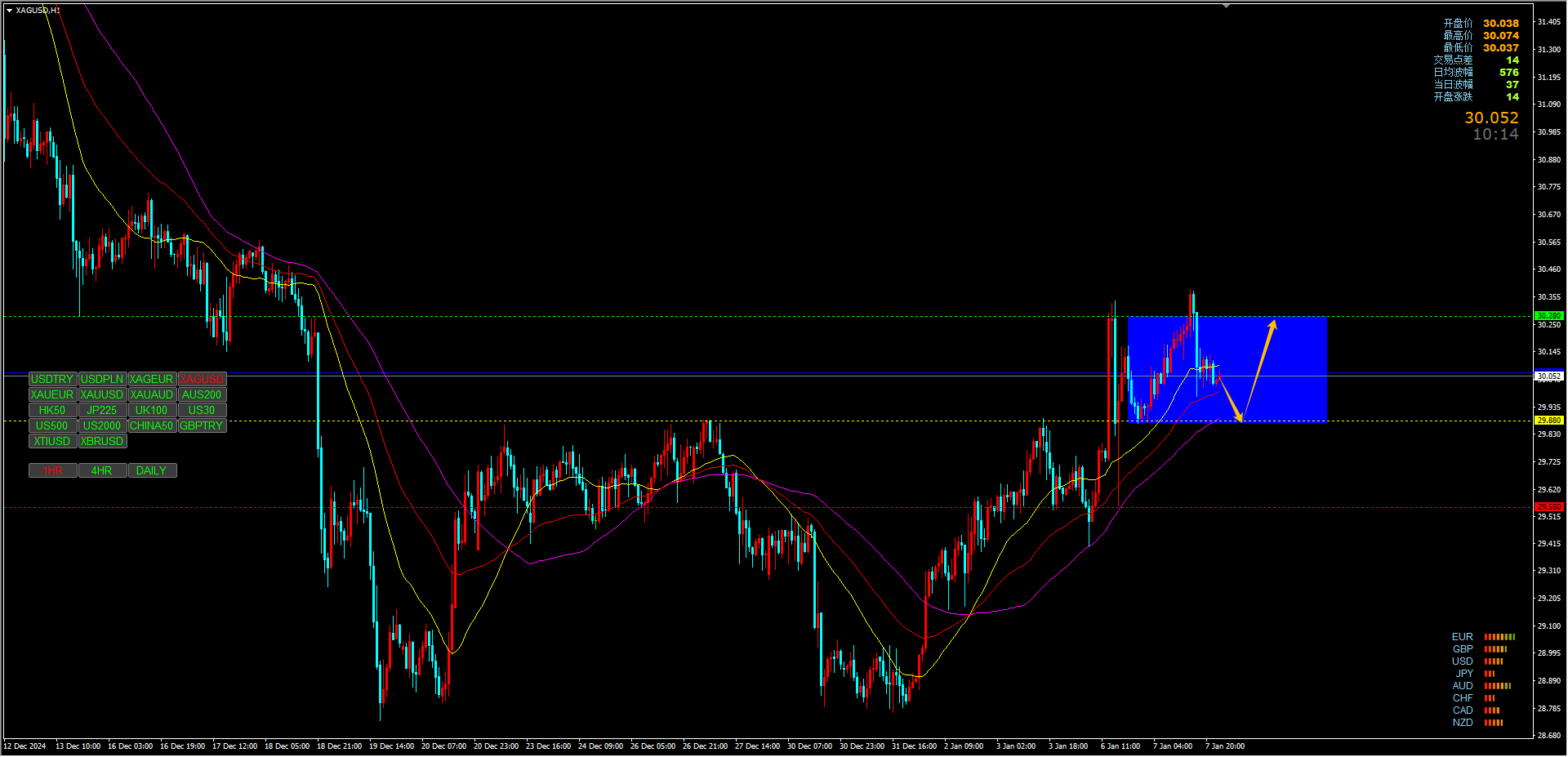
Task: Click the 28.680 price scale value
Action: click(x=1549, y=736)
